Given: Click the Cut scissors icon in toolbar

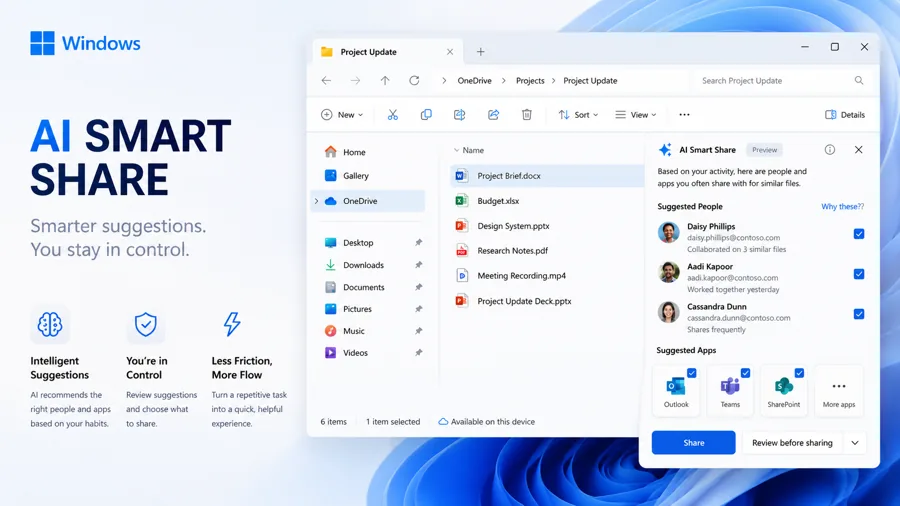Looking at the screenshot, I should click(393, 115).
